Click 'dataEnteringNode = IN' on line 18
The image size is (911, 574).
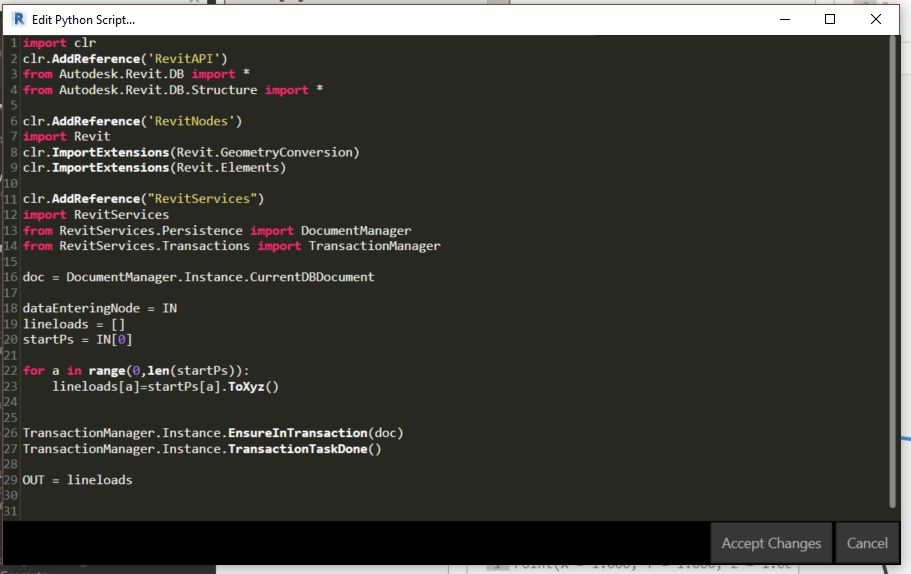point(100,308)
